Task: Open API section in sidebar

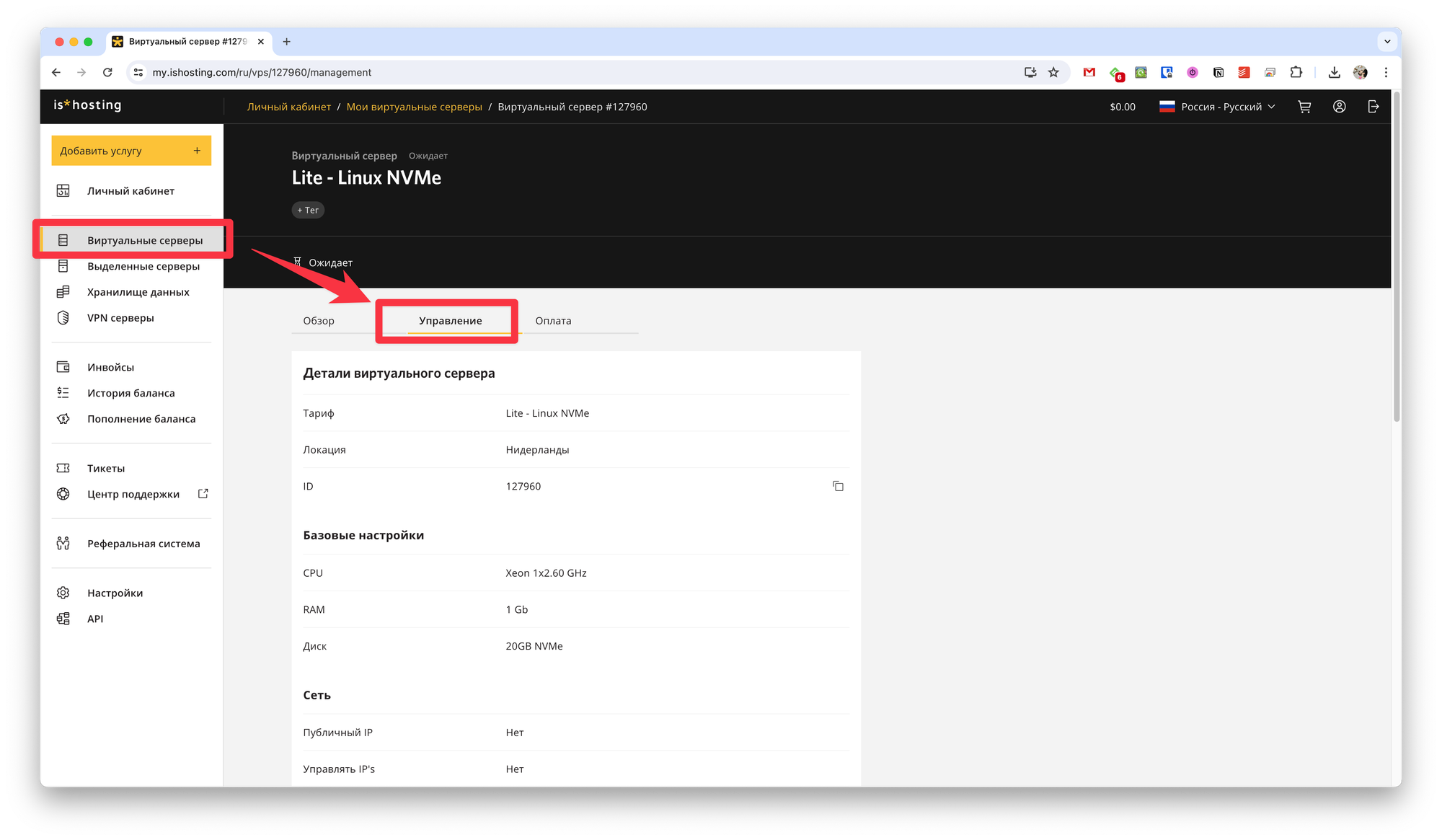Action: pyautogui.click(x=95, y=619)
